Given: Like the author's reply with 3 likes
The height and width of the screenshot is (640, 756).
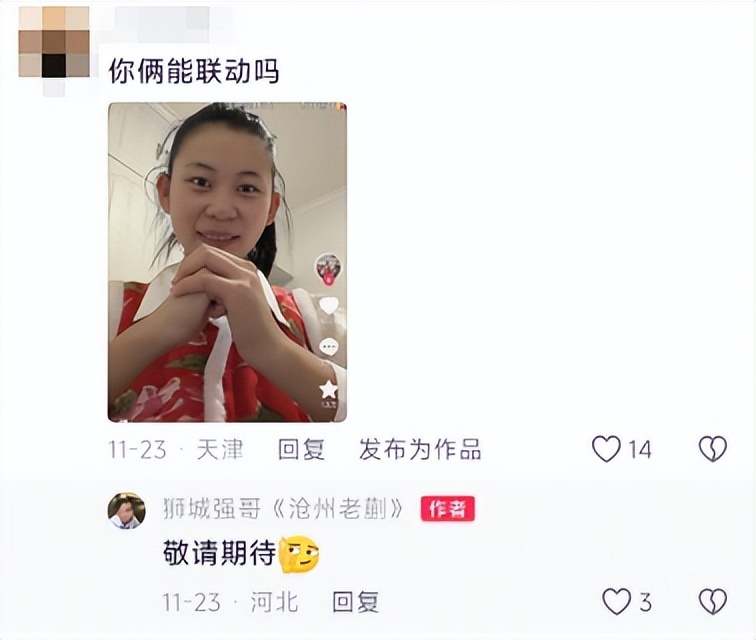Looking at the screenshot, I should tap(617, 601).
